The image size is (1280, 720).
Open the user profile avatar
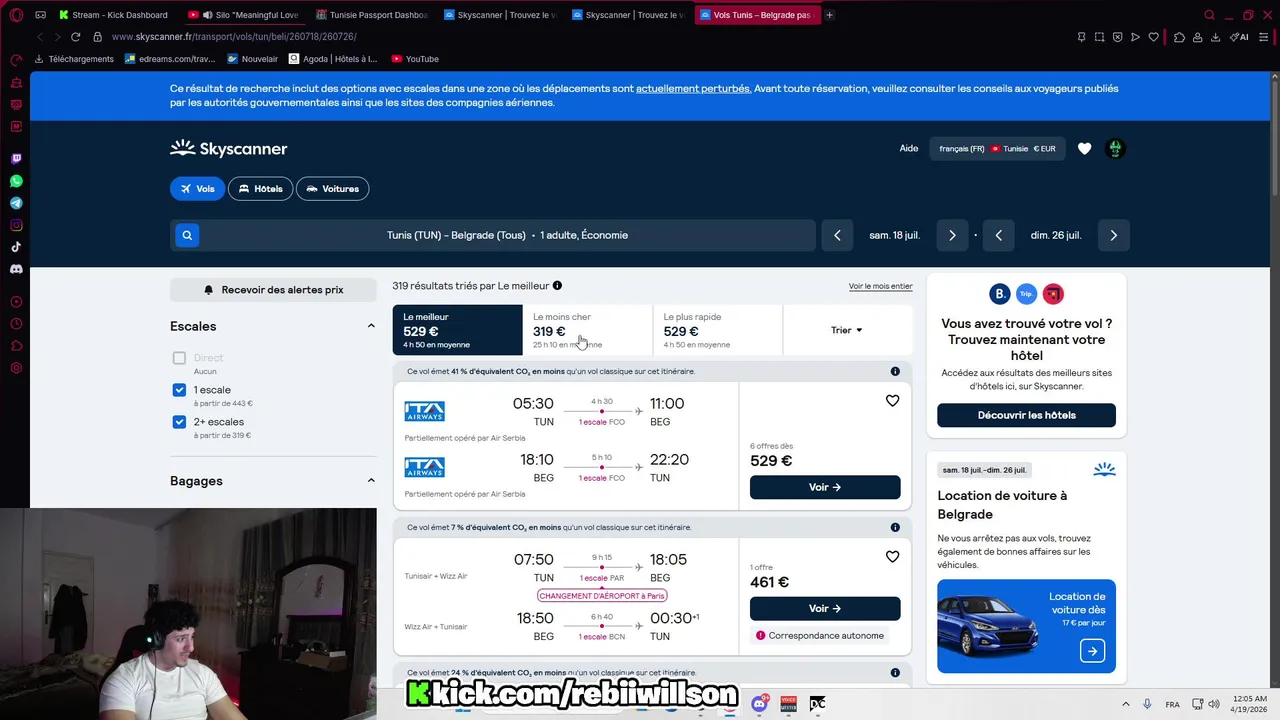pos(1116,149)
